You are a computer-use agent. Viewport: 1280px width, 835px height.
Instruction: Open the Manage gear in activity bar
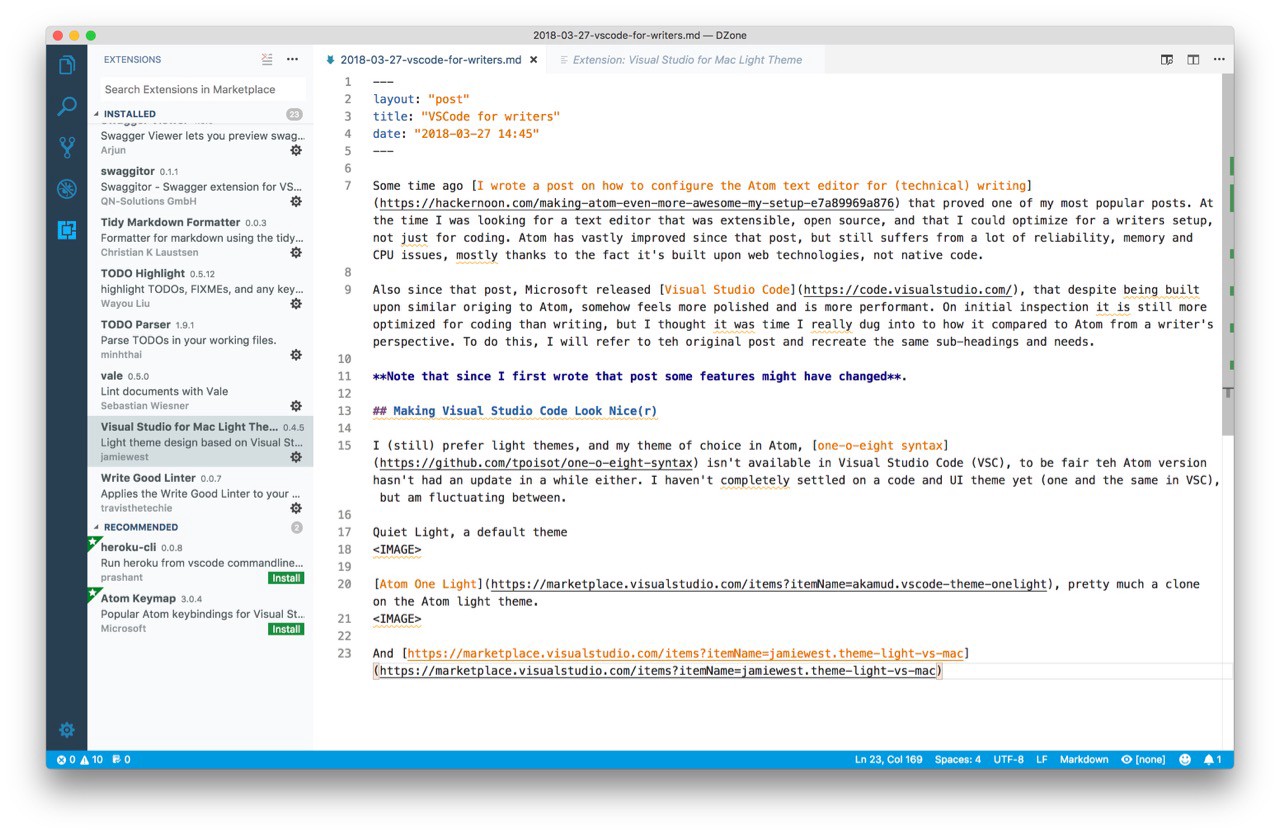click(67, 729)
